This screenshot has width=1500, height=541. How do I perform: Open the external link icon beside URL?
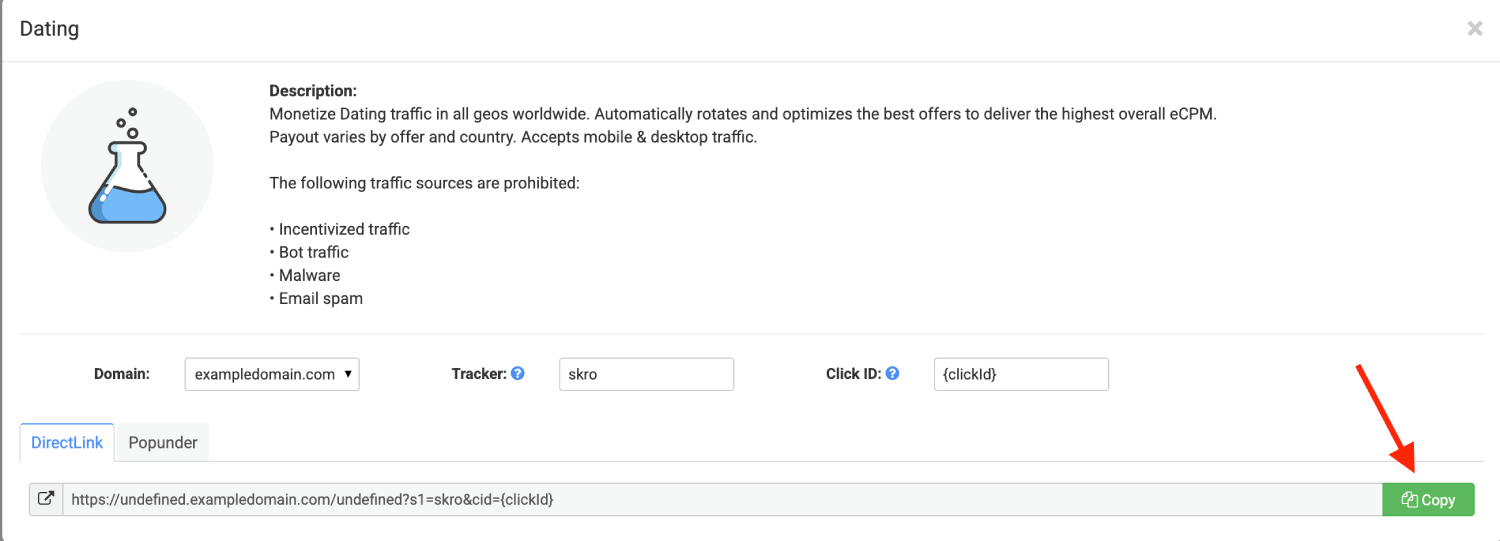coord(46,500)
